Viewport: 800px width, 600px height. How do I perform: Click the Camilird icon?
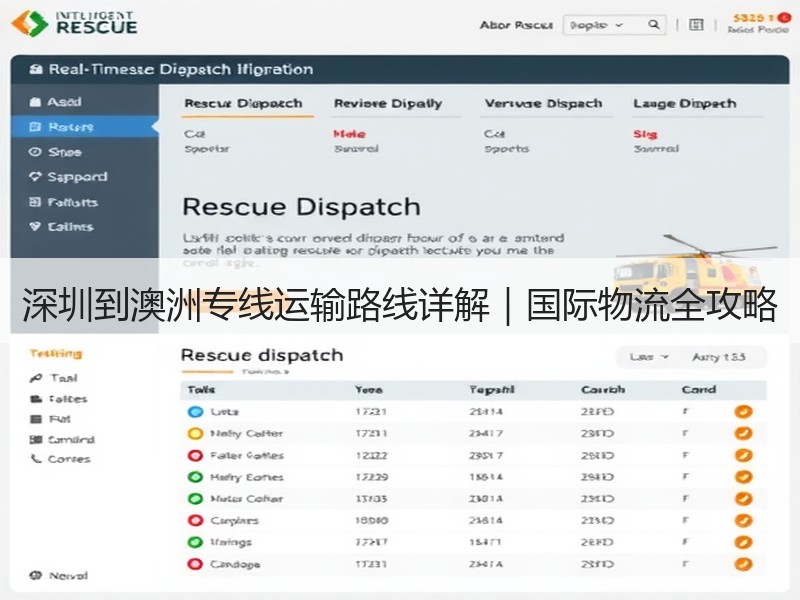tap(36, 439)
